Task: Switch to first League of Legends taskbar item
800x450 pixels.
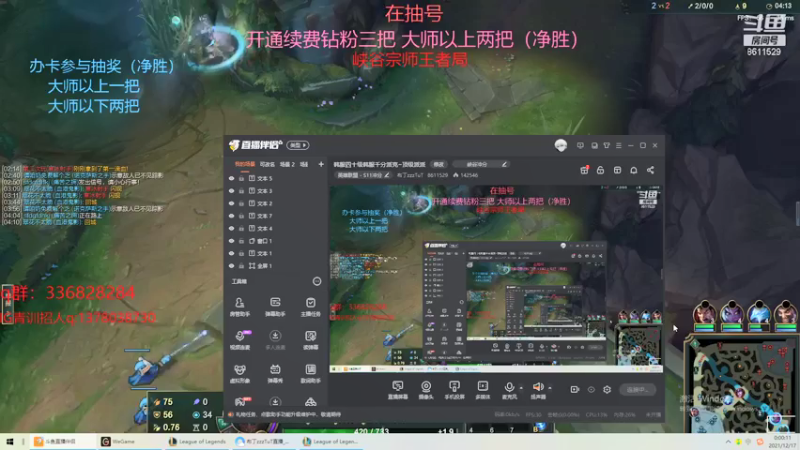Action: pyautogui.click(x=197, y=442)
